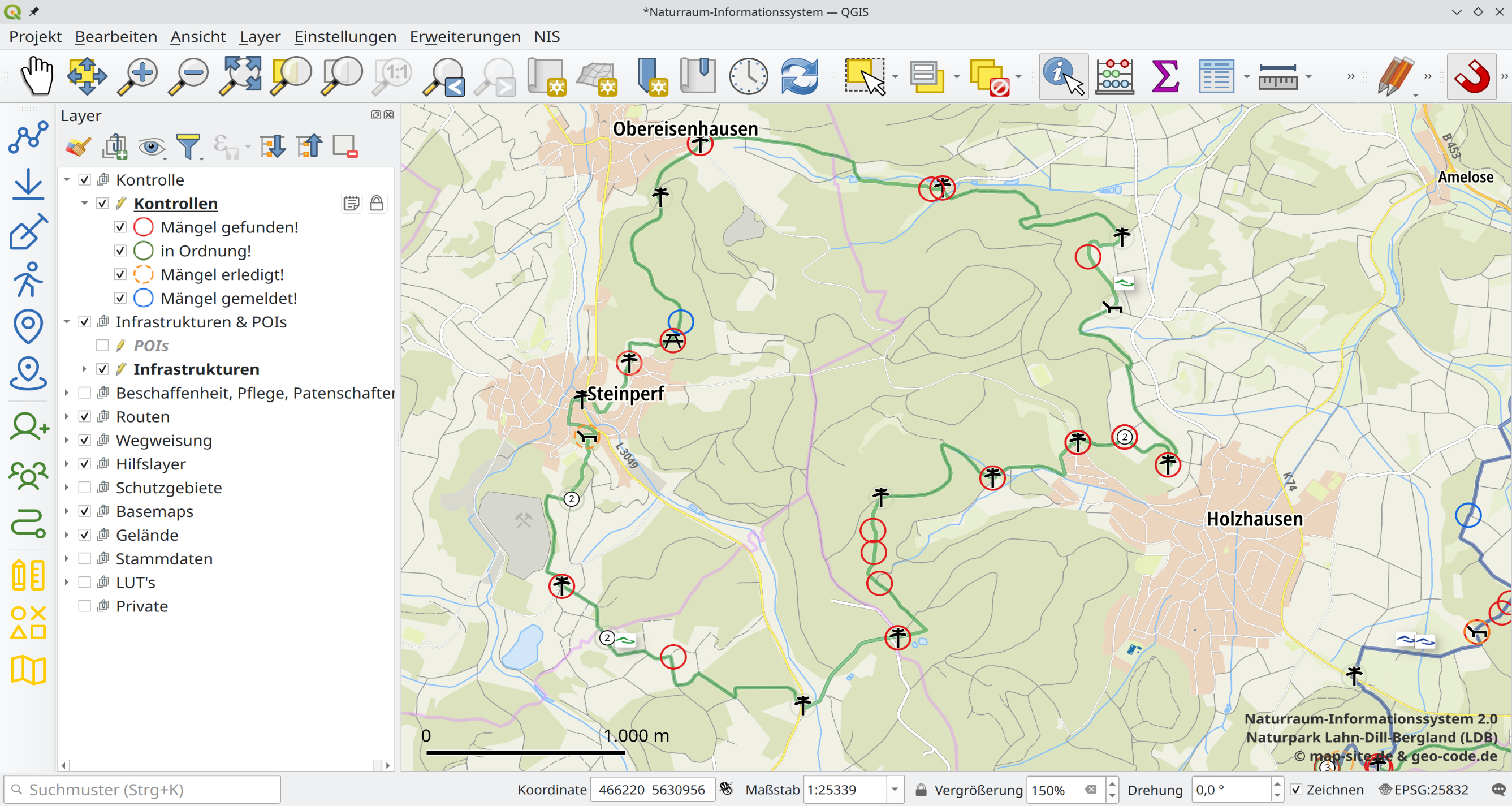Expand the Routen group
Viewport: 1512px width, 806px height.
click(67, 416)
